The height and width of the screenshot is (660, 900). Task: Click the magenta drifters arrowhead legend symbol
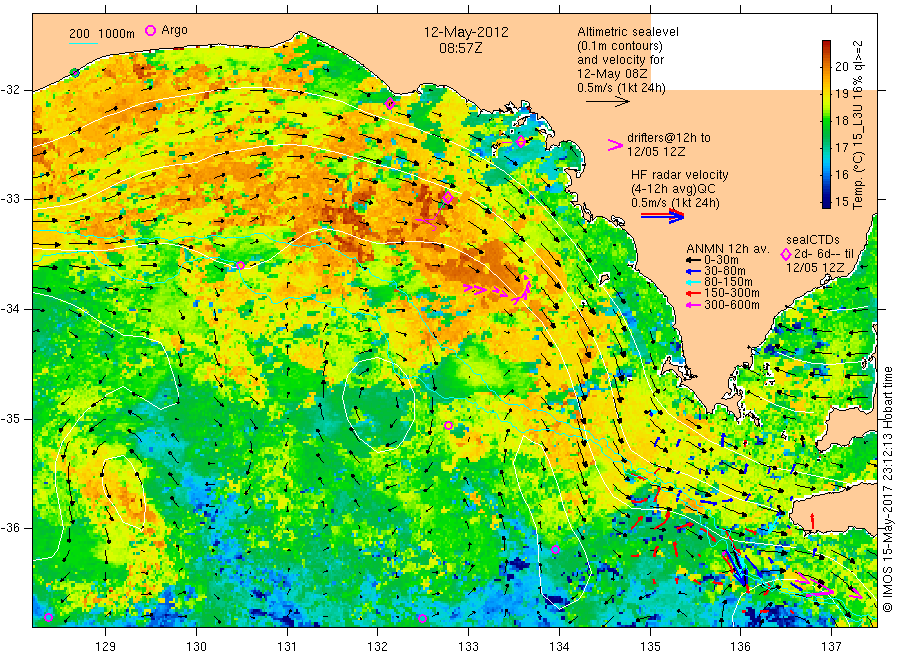(x=615, y=145)
